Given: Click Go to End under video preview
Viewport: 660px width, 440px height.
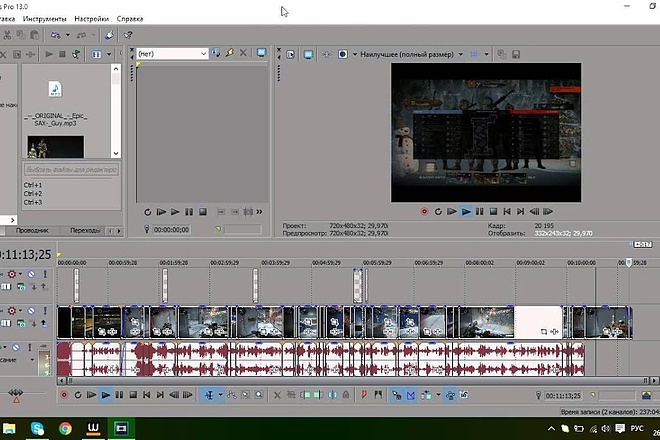Looking at the screenshot, I should pyautogui.click(x=520, y=211).
